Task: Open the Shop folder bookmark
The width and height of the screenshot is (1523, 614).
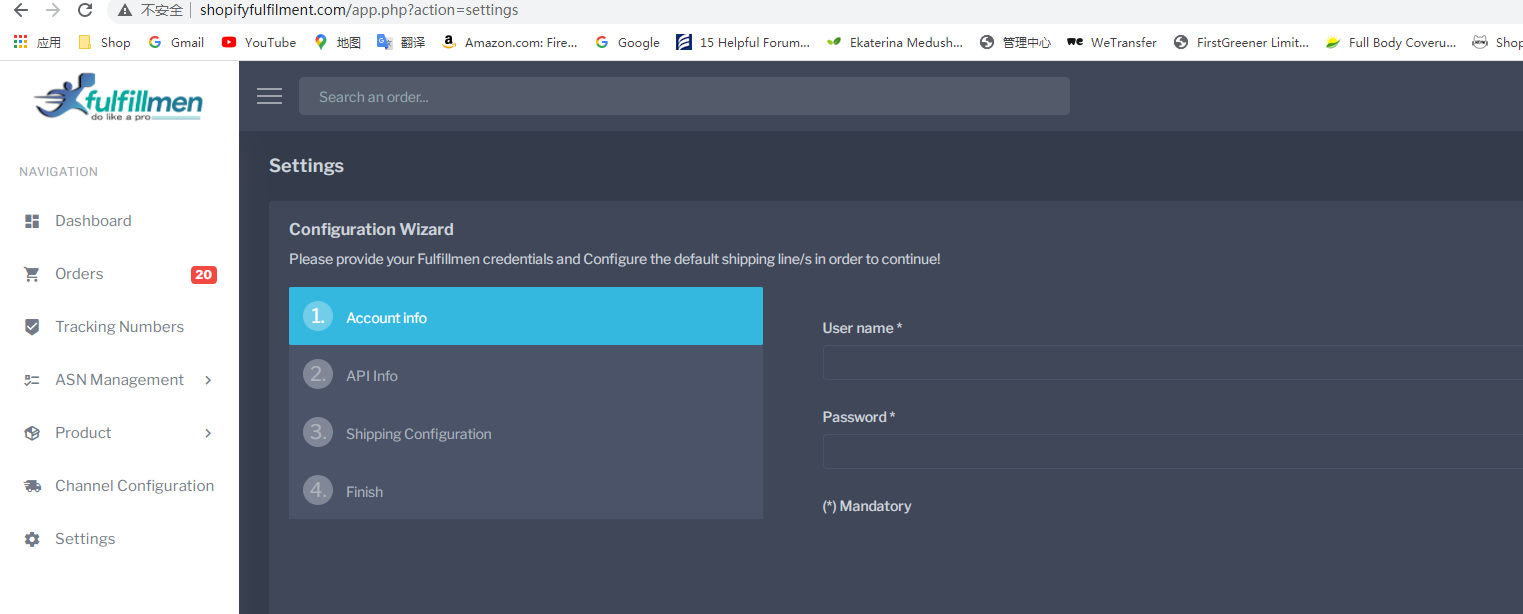Action: point(104,42)
